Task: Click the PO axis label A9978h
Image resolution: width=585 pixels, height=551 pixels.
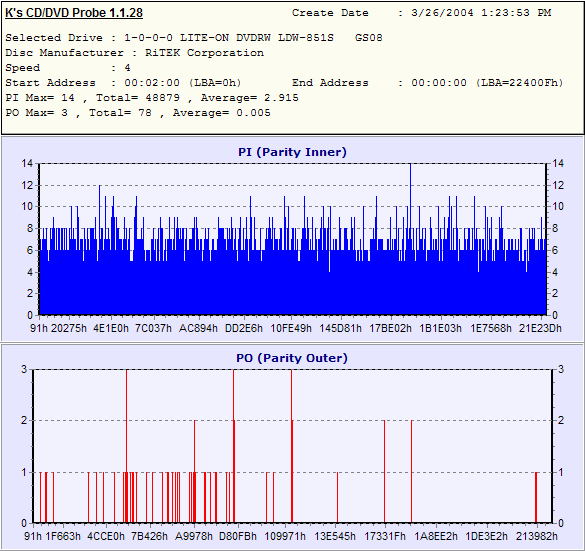Action: 194,536
